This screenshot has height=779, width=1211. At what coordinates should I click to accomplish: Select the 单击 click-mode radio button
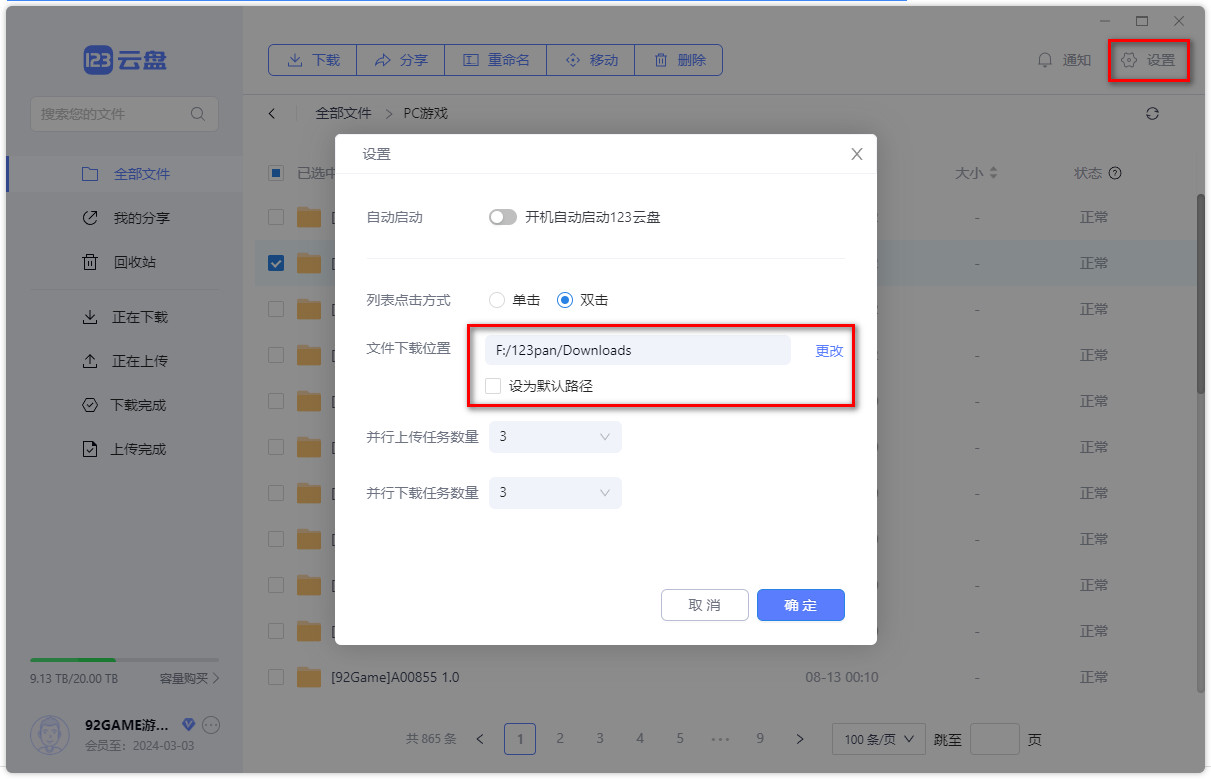point(496,299)
